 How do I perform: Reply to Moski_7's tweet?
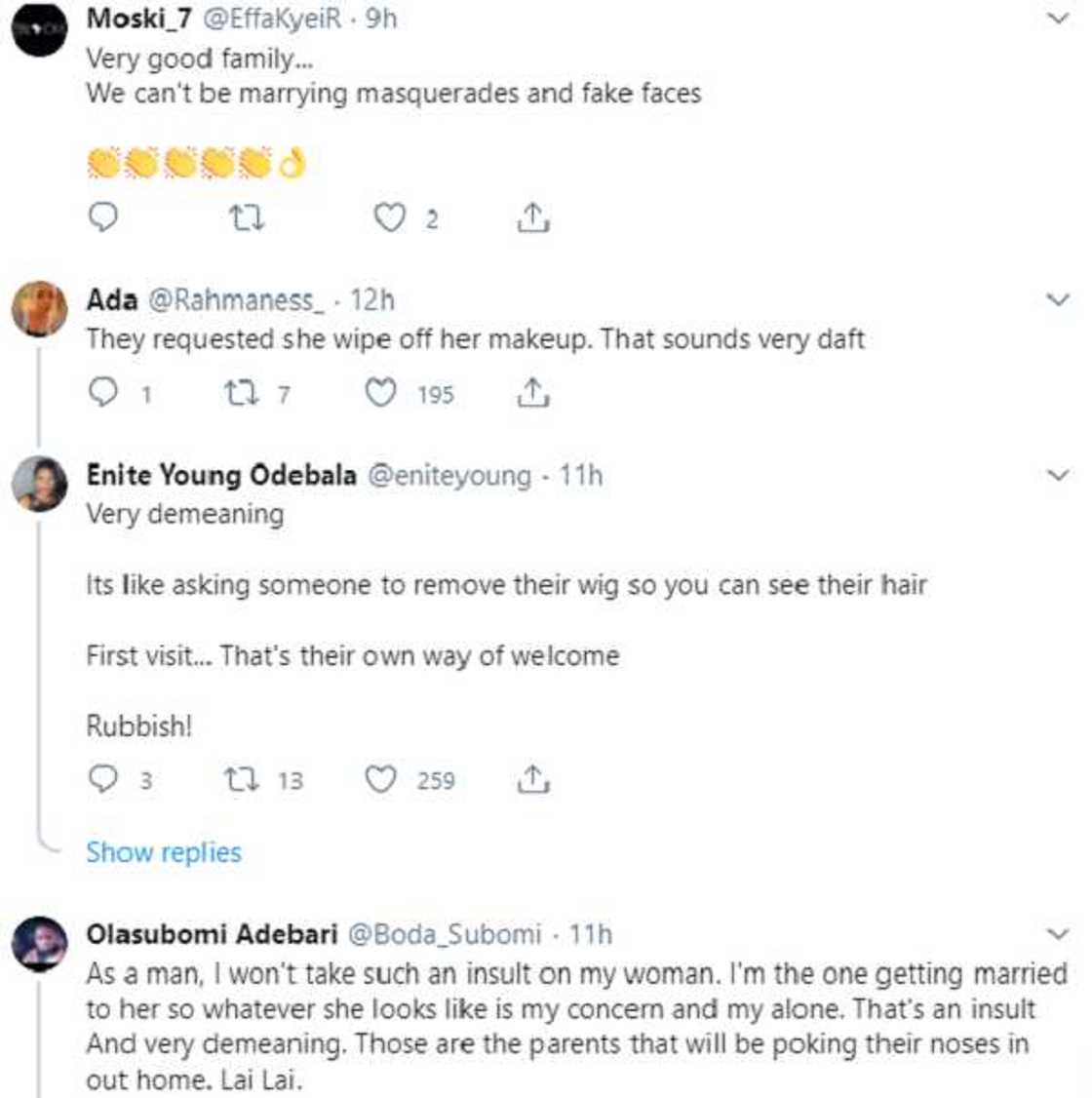coord(103,217)
